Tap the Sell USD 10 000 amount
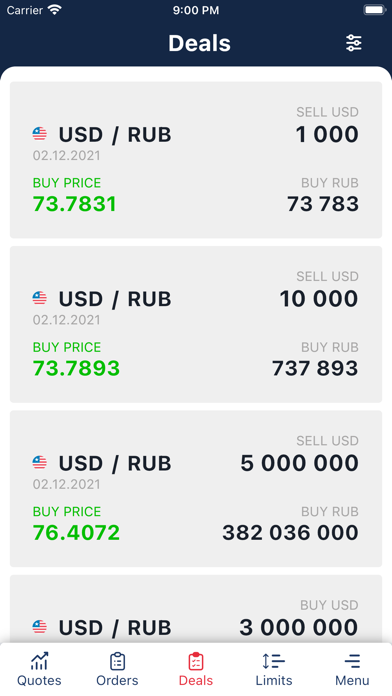The image size is (392, 696). point(319,298)
